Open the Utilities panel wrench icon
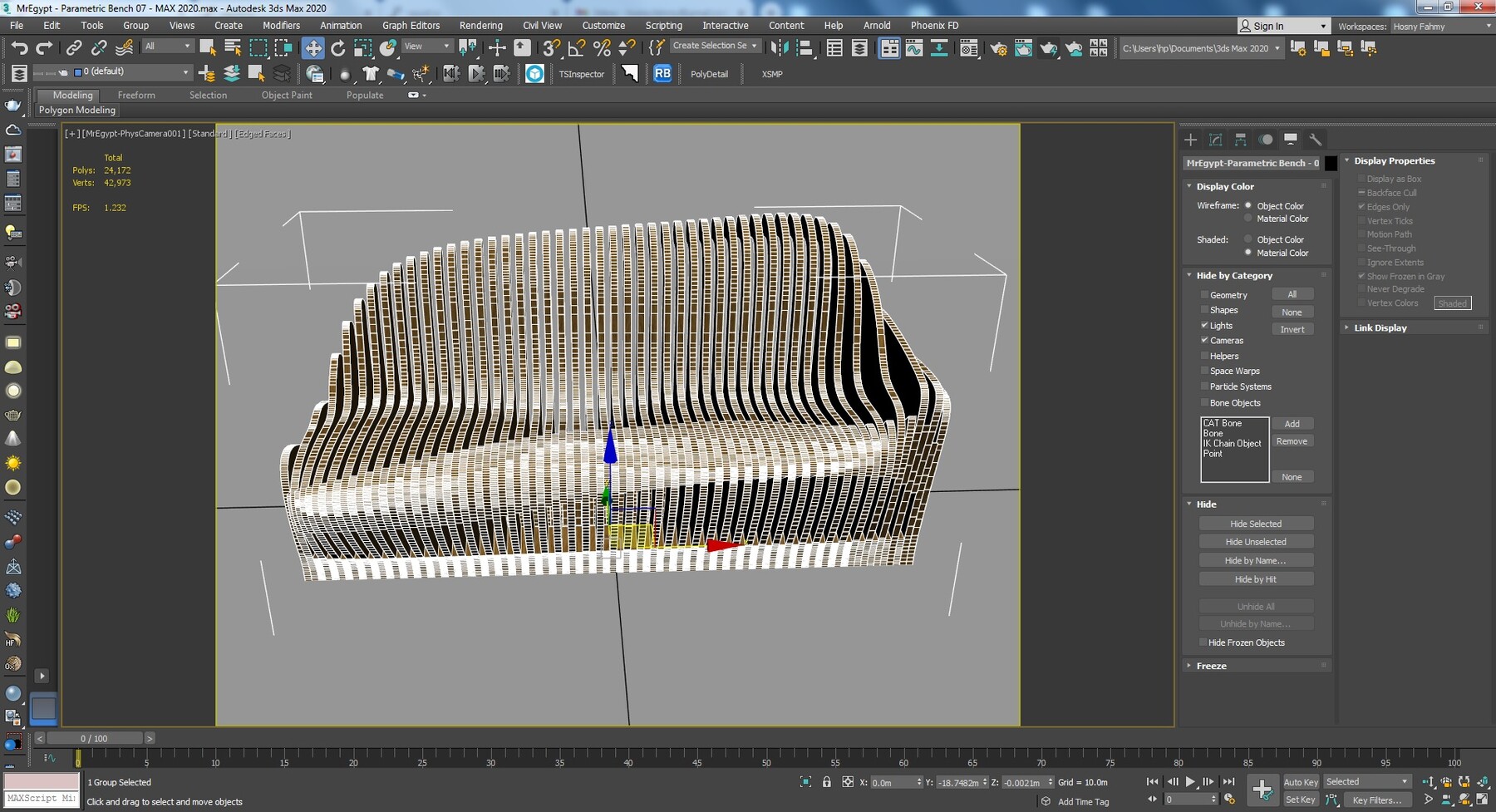Image resolution: width=1496 pixels, height=812 pixels. click(1315, 140)
